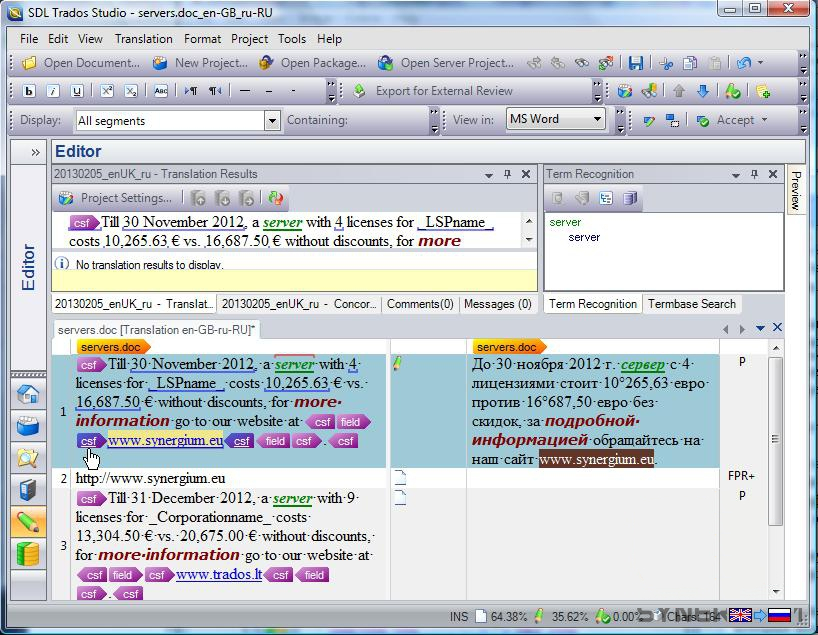
Task: Click Open Package button
Action: (312, 63)
